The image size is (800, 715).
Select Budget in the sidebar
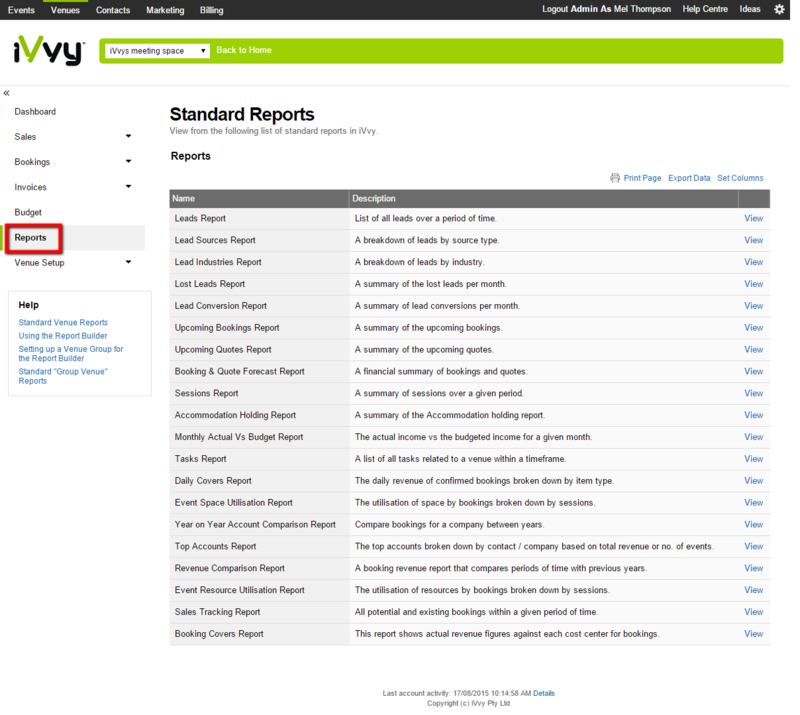pyautogui.click(x=28, y=212)
